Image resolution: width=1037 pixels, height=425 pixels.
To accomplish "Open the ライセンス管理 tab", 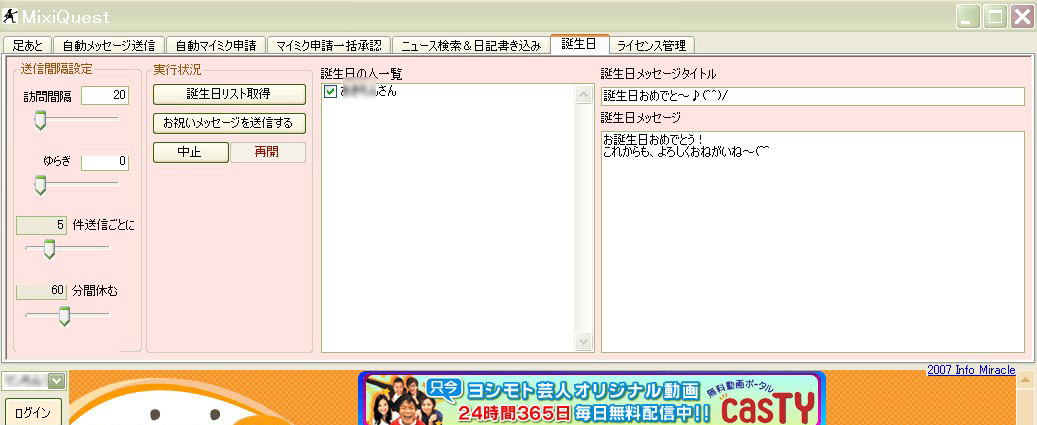I will 651,45.
